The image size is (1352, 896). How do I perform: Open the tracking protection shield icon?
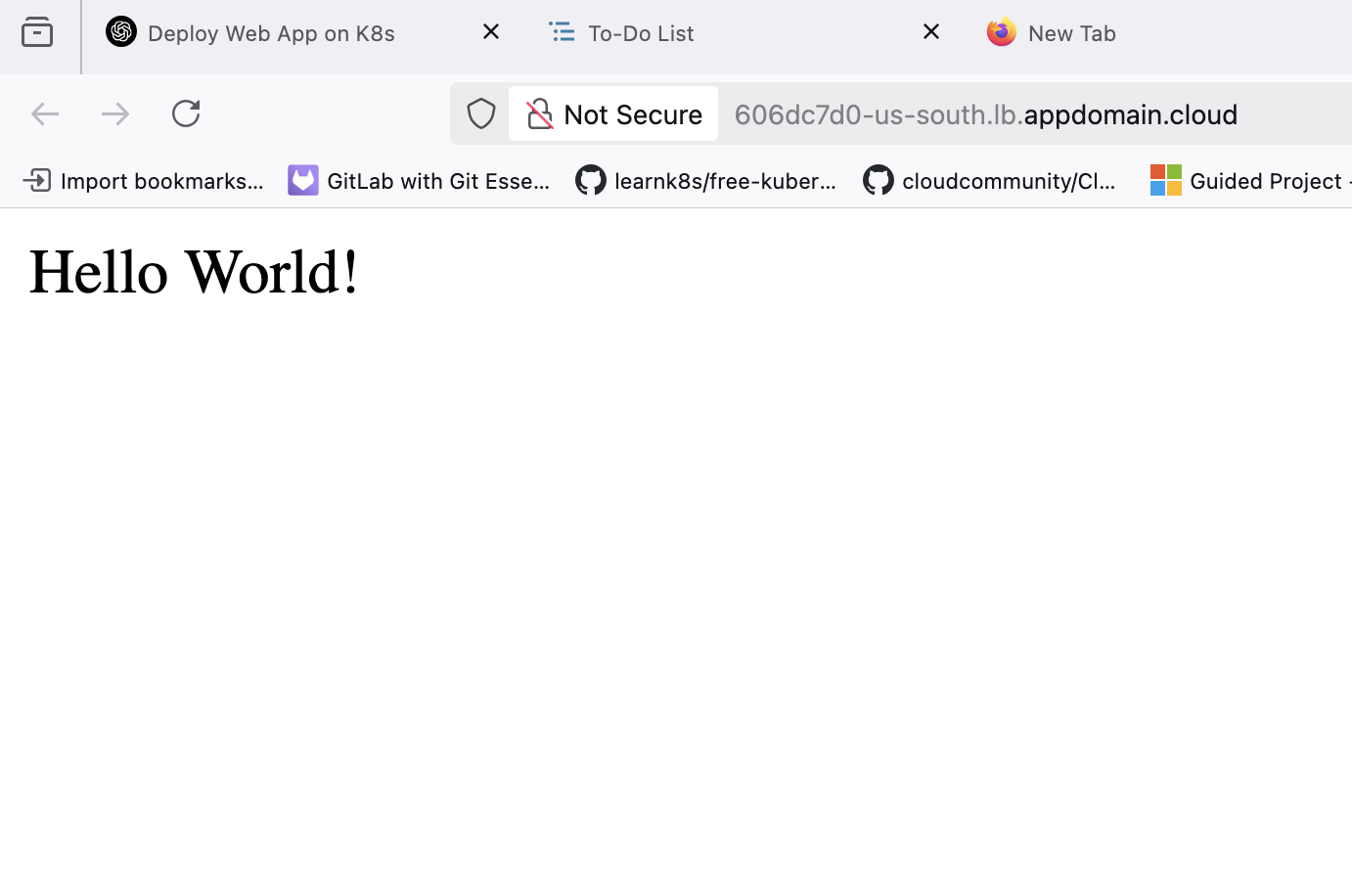pos(480,114)
